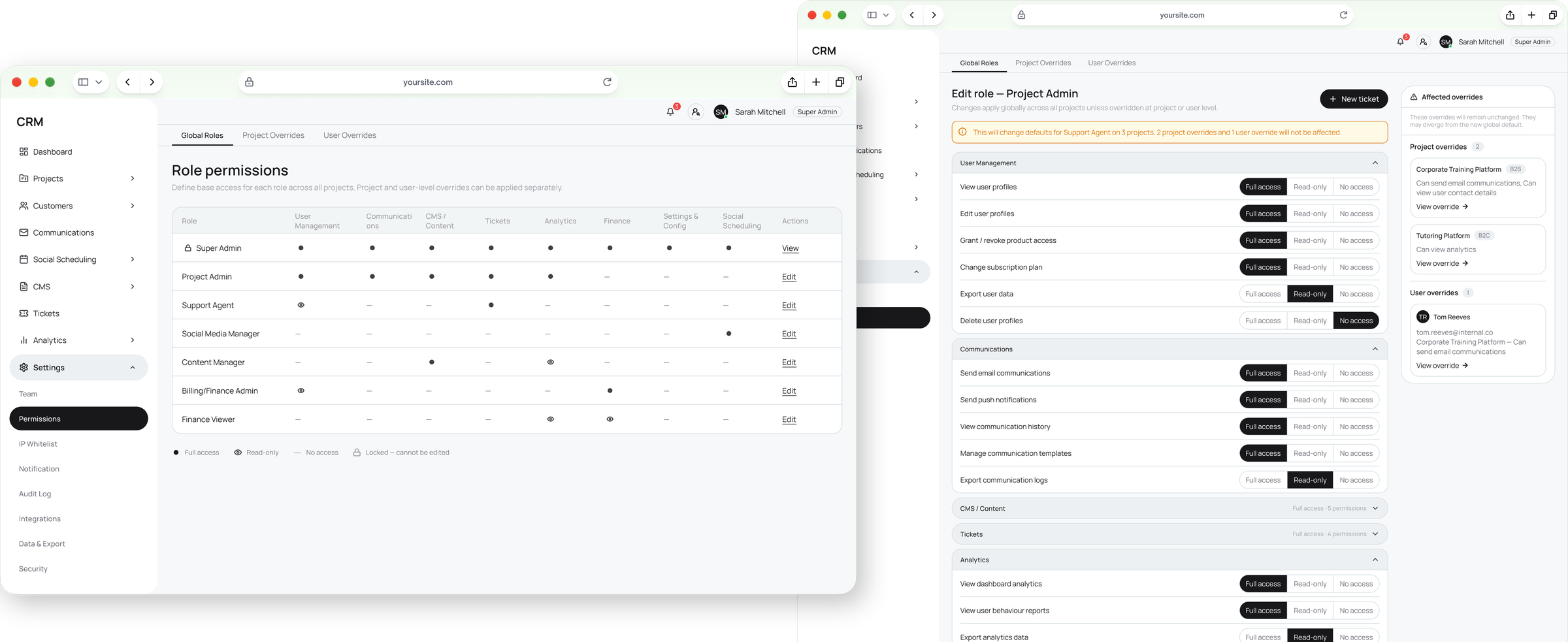Screen dimensions: 1568x642
Task: Reload the page in the front browser window
Action: point(607,82)
